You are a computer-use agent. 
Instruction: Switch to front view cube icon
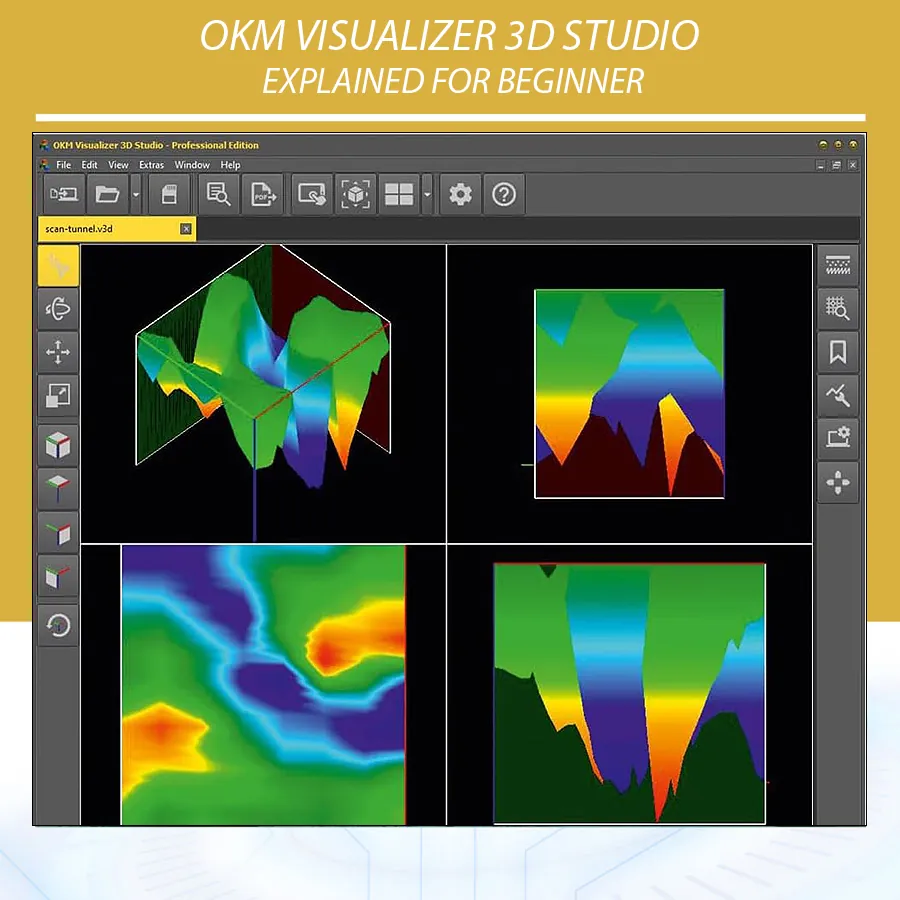pos(58,576)
